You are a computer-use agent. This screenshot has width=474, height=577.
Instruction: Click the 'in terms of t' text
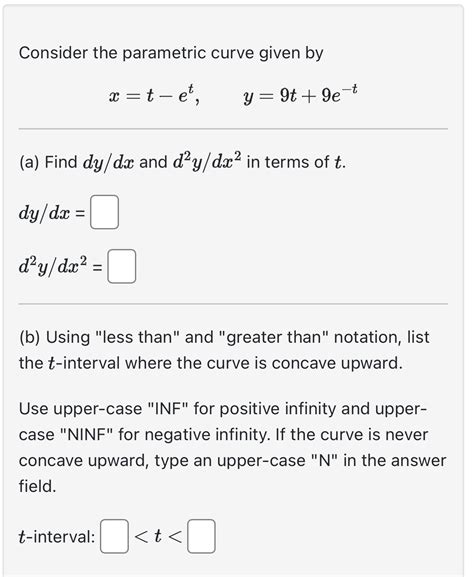tap(297, 162)
